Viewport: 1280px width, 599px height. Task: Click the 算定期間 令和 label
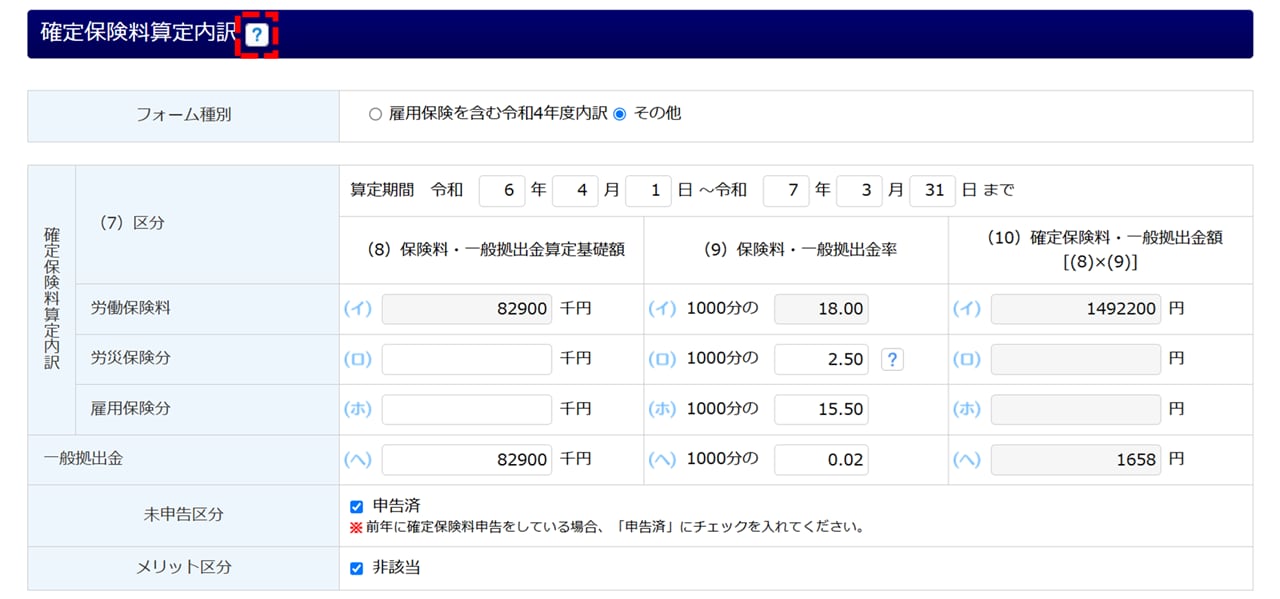point(407,190)
